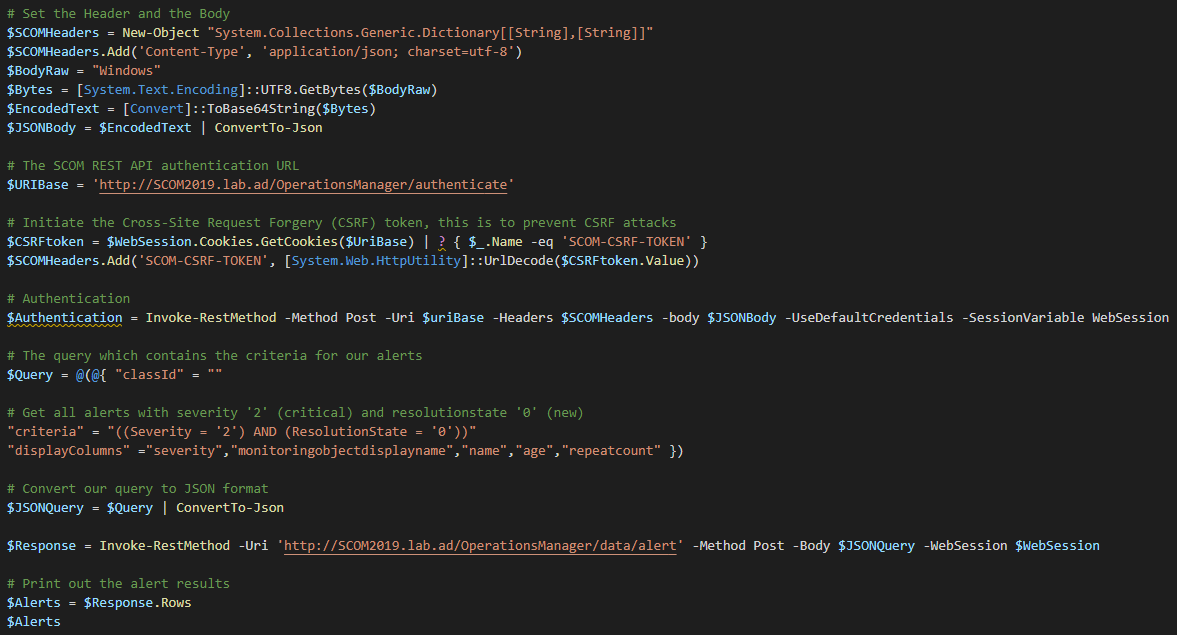Click the $Response variable being assigned
Screen dimensions: 1177x635
click(41, 546)
